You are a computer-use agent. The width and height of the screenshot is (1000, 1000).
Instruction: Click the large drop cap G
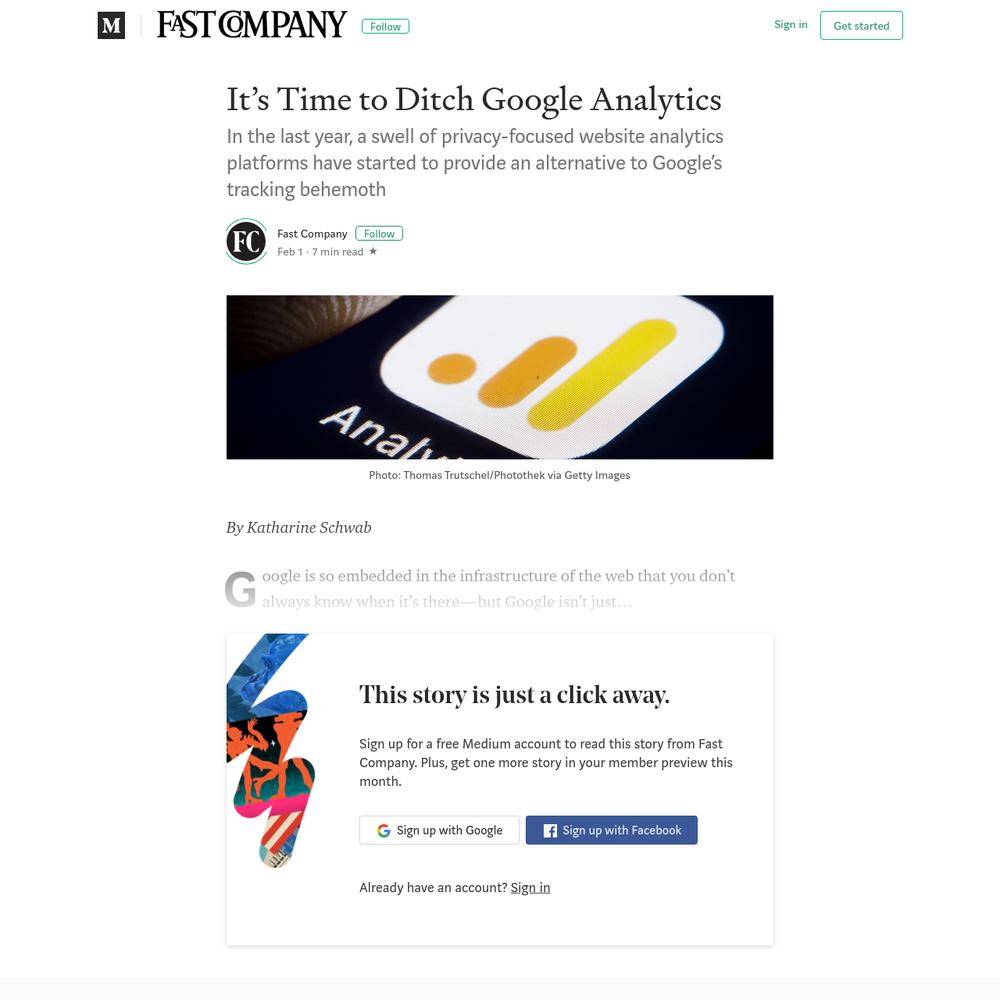tap(240, 589)
